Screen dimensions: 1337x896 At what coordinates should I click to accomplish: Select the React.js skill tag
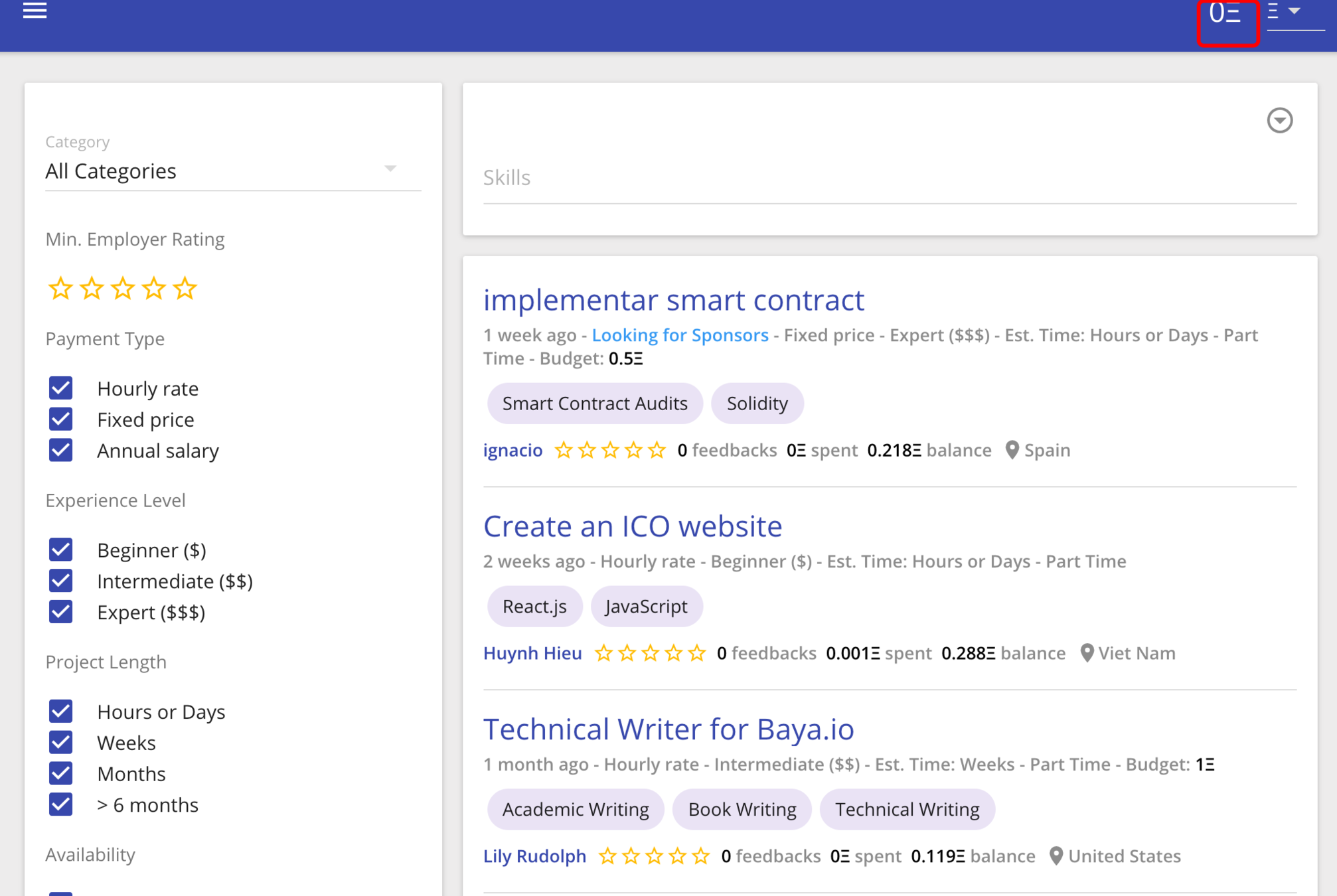[534, 607]
